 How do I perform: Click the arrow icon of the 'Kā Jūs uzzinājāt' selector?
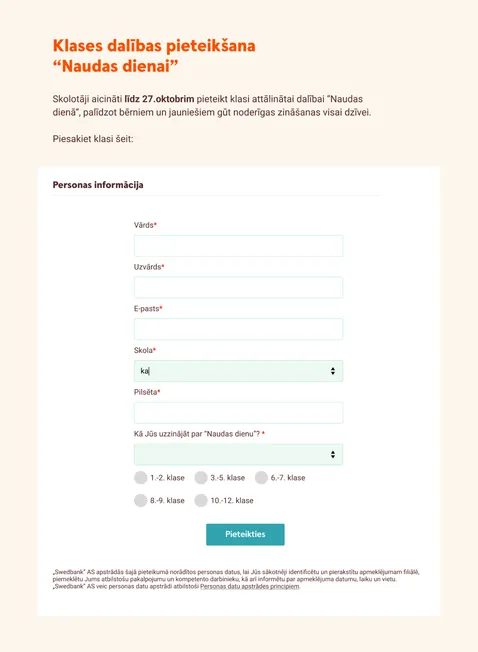333,454
